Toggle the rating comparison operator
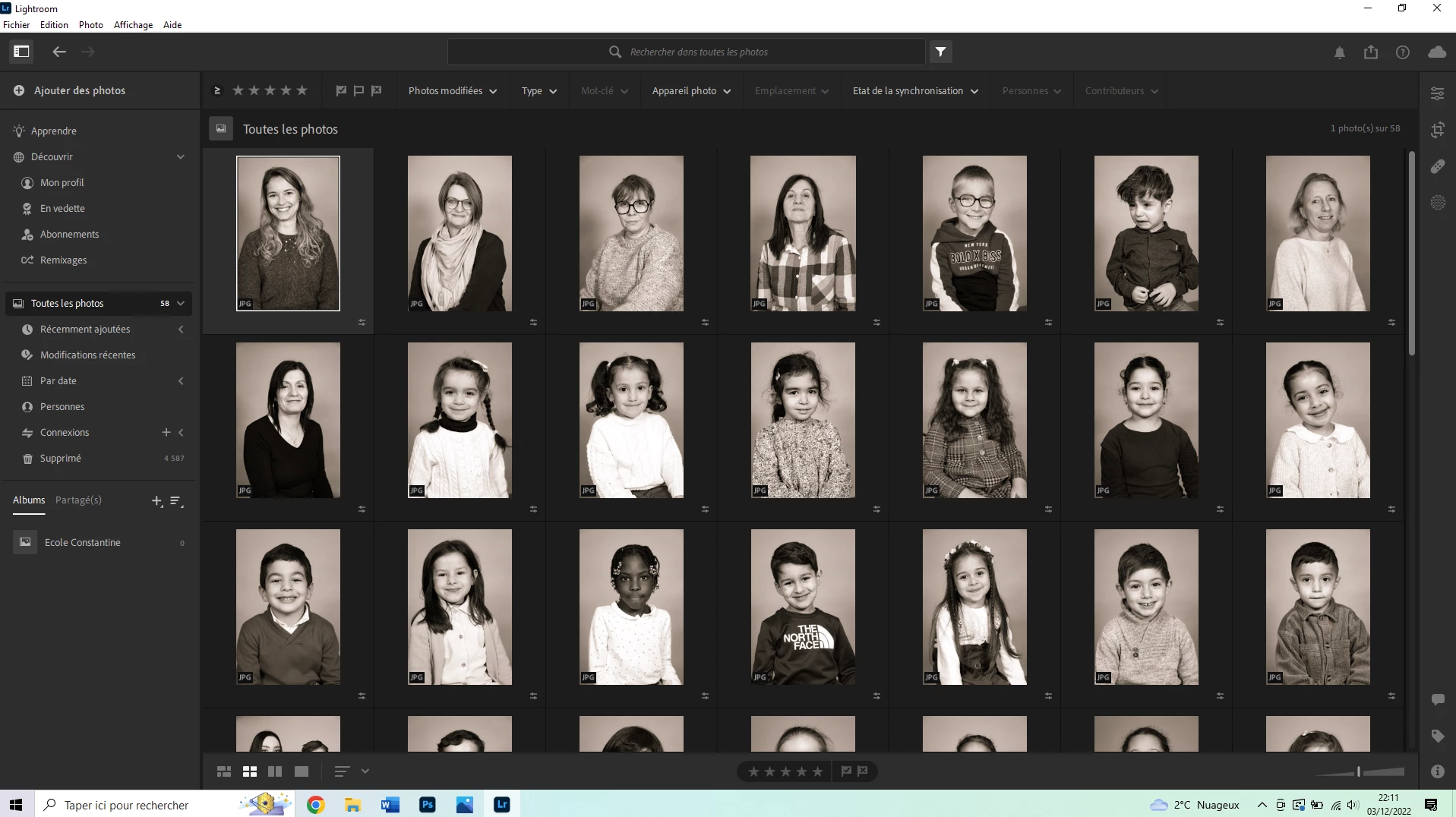1456x817 pixels. [217, 90]
